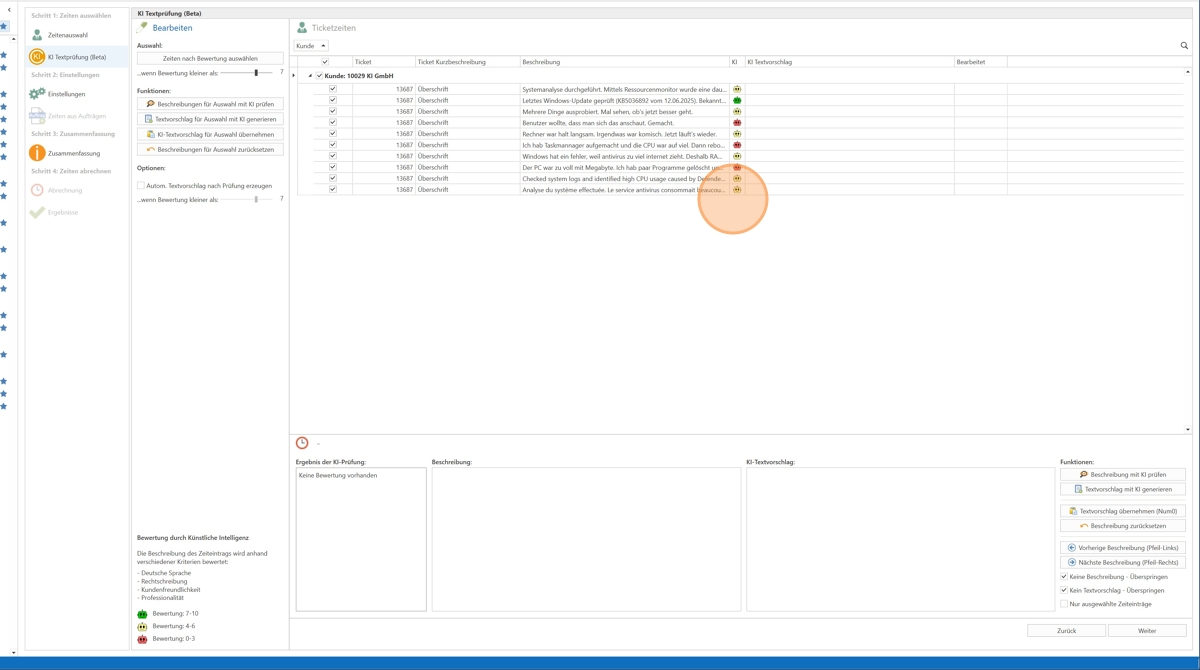Click the Weiter button

(x=1147, y=631)
